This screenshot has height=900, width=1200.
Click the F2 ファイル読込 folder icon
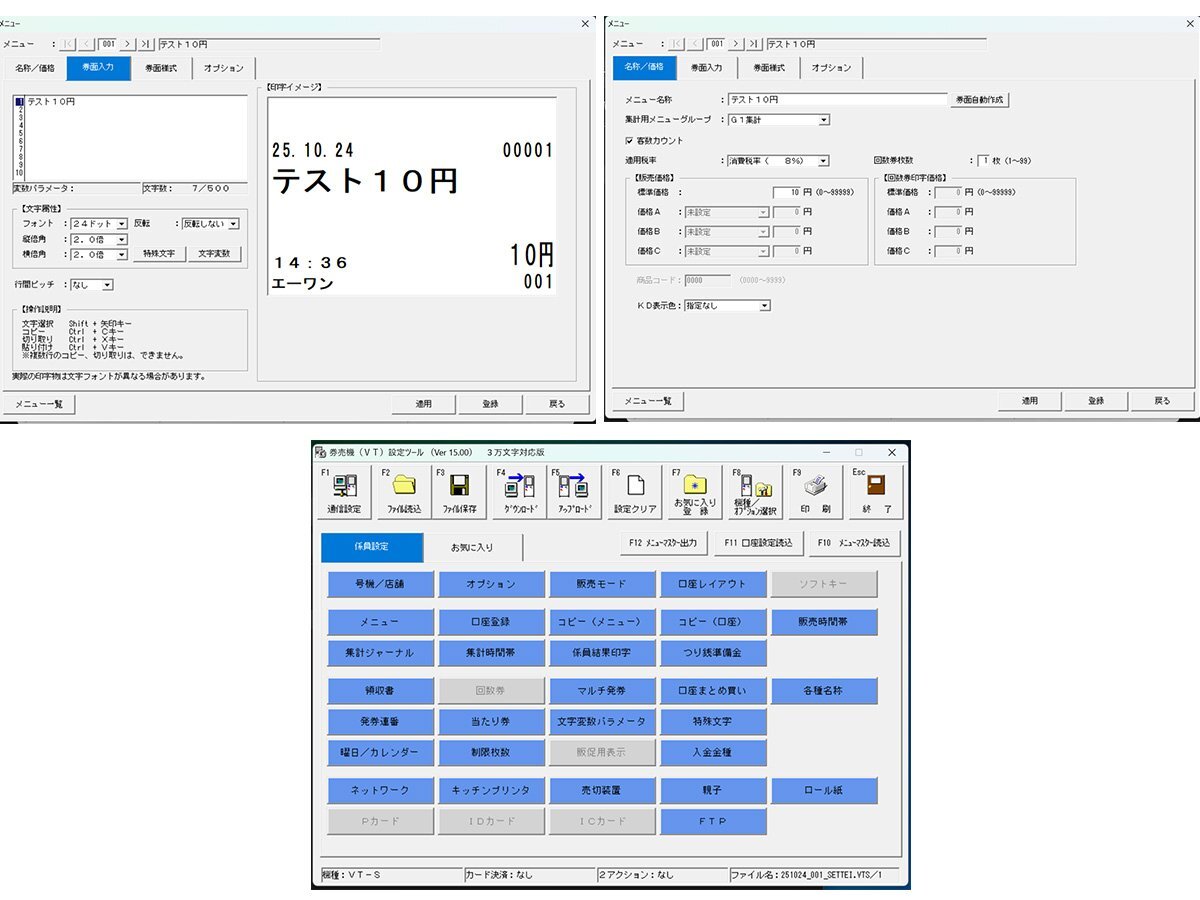pyautogui.click(x=403, y=492)
